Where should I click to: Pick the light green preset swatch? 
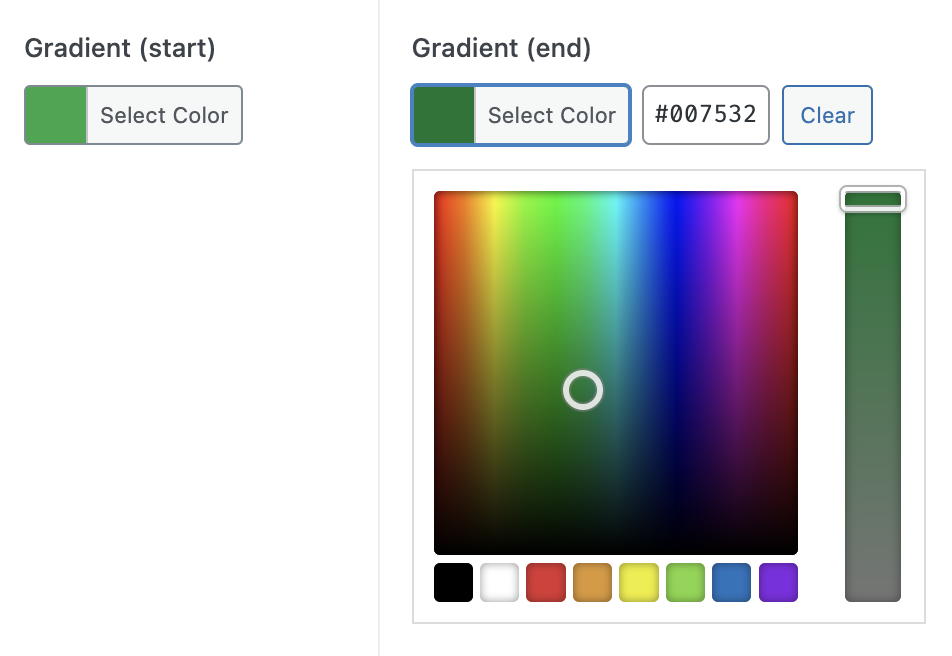pyautogui.click(x=684, y=582)
